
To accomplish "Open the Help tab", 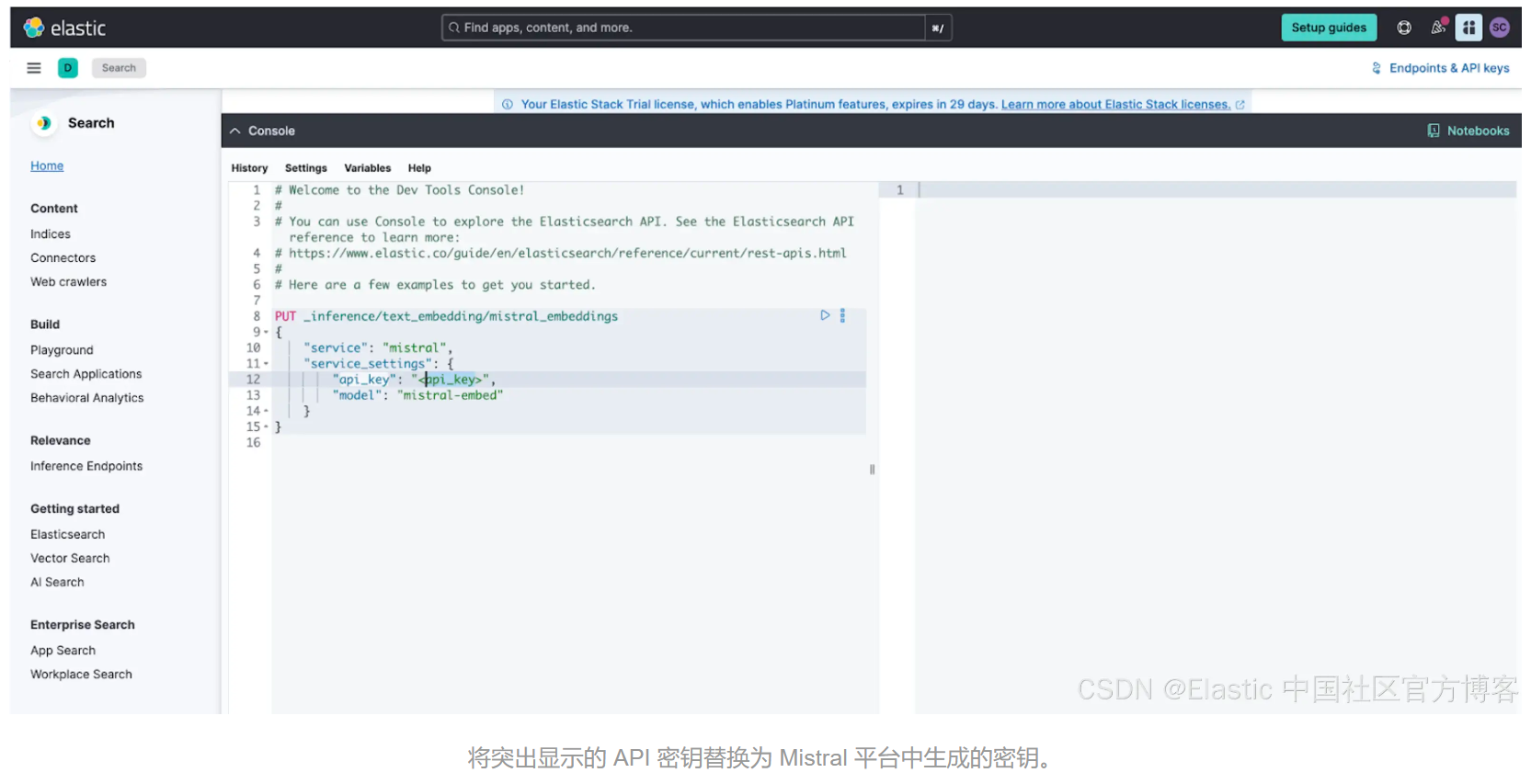I will (419, 168).
